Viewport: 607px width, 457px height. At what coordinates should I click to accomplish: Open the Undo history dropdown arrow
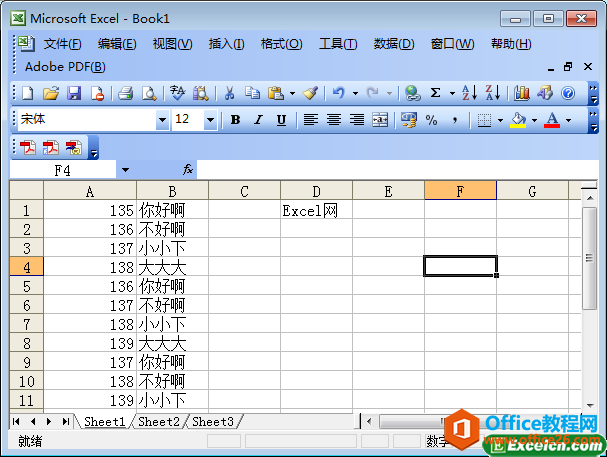tap(355, 93)
